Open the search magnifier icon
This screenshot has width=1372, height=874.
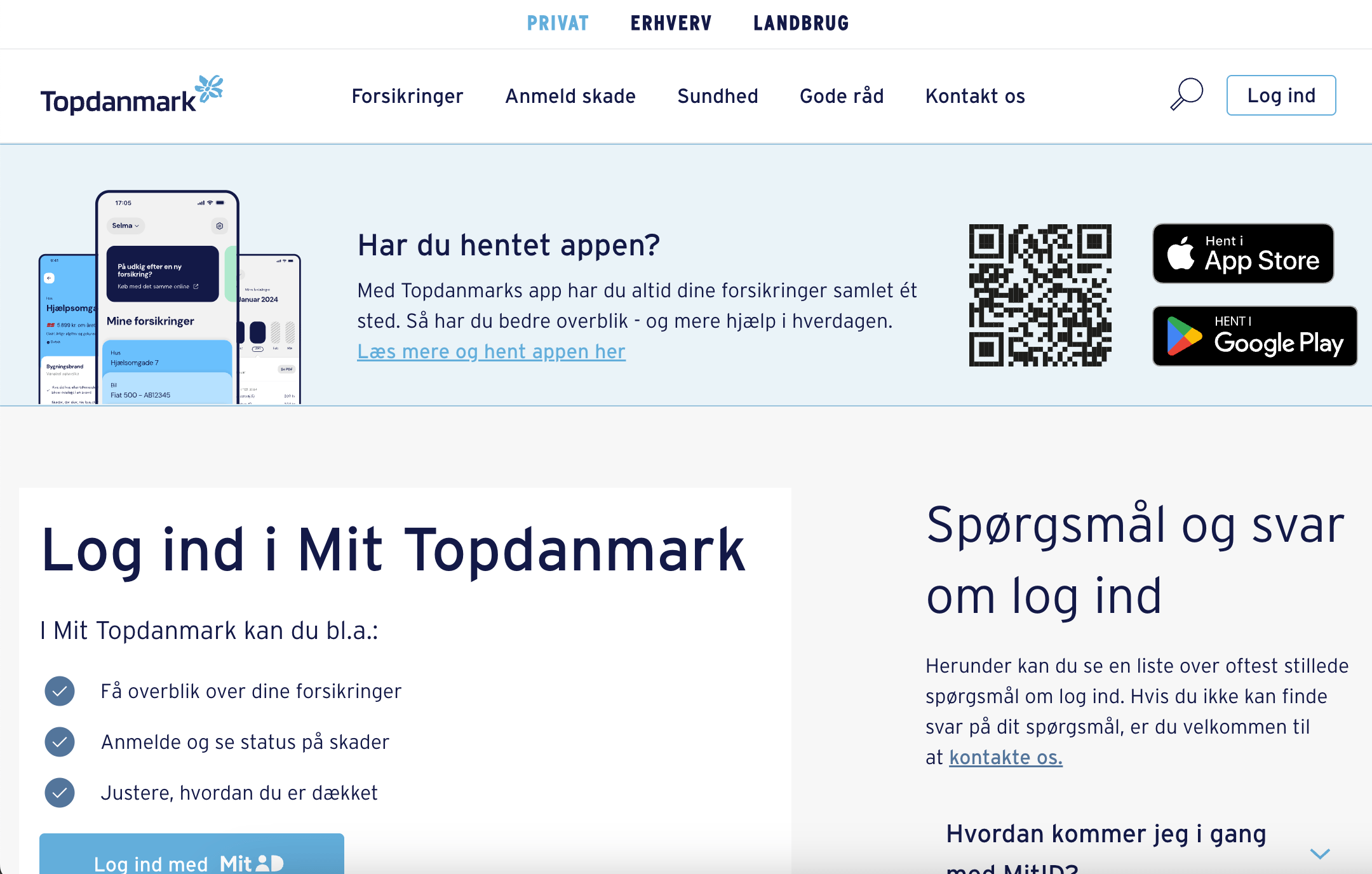pos(1187,95)
